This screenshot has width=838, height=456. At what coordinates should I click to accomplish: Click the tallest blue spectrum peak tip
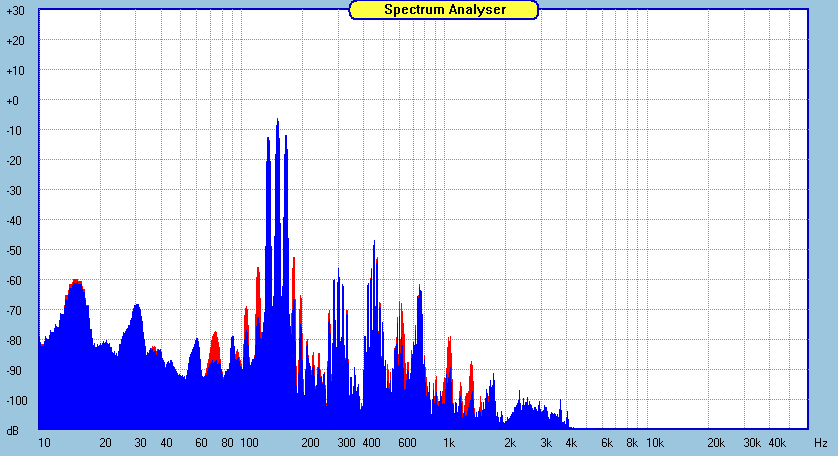pyautogui.click(x=278, y=122)
